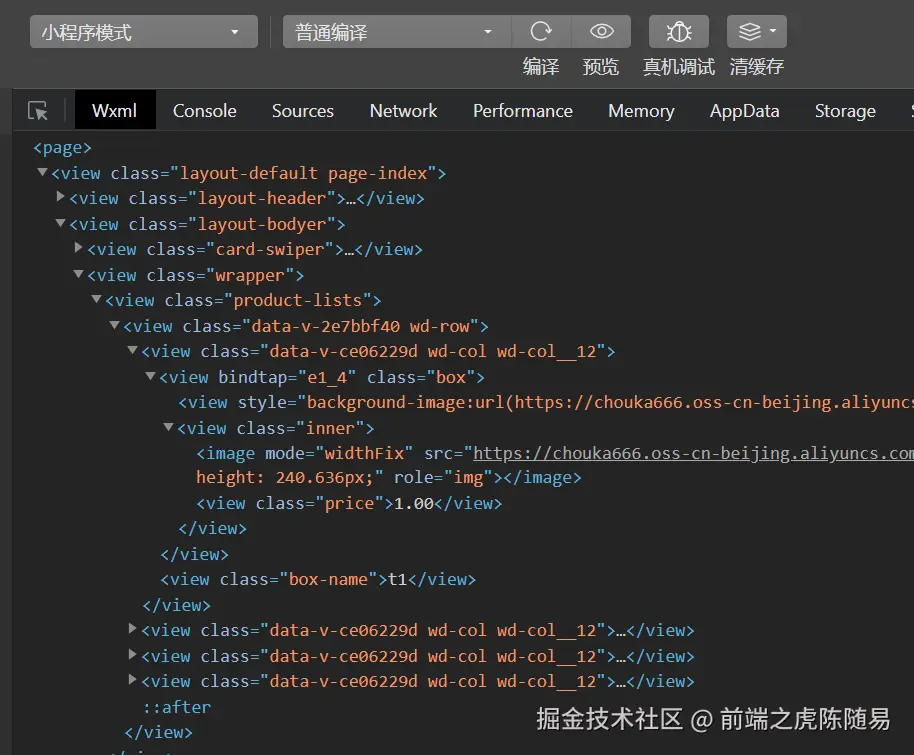Image resolution: width=914 pixels, height=755 pixels.
Task: Select the <page> root element
Action: [62, 148]
